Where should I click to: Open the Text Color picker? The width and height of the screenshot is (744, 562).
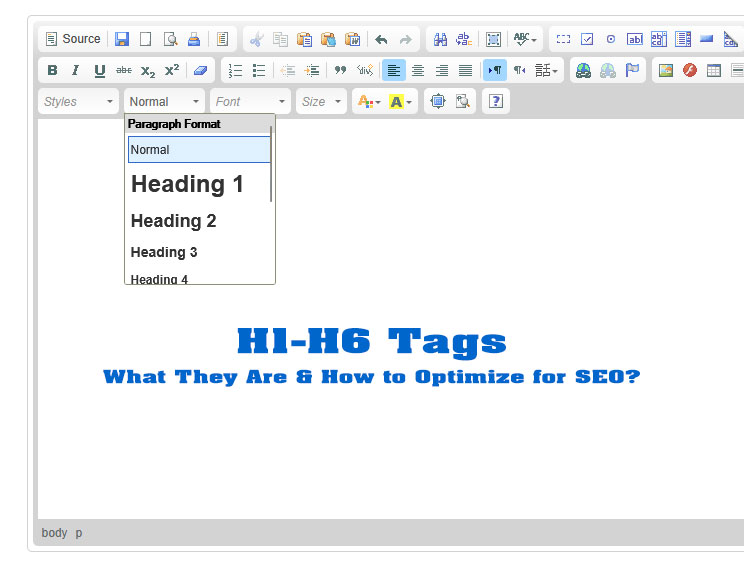click(369, 101)
